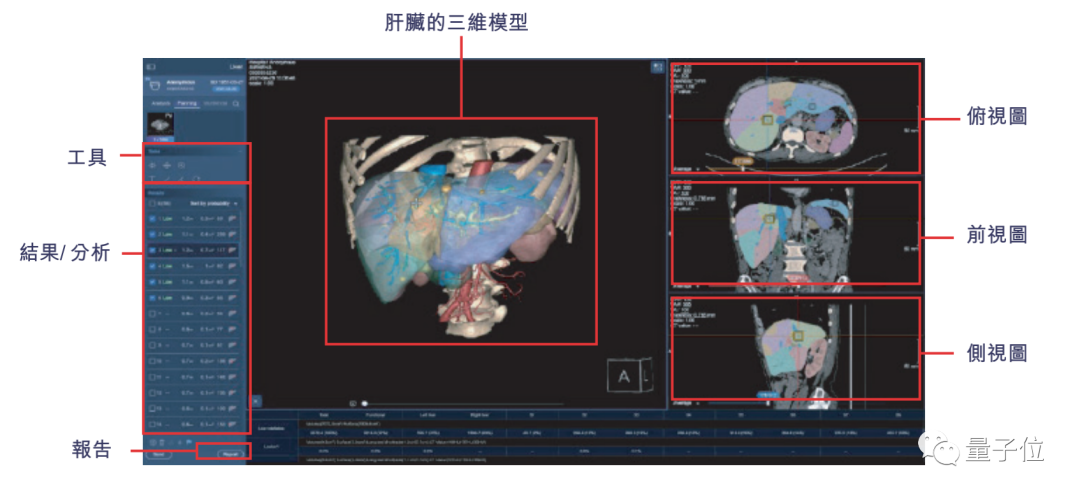The width and height of the screenshot is (1080, 497).
Task: Click the flag icon on result row 1
Action: pyautogui.click(x=233, y=219)
